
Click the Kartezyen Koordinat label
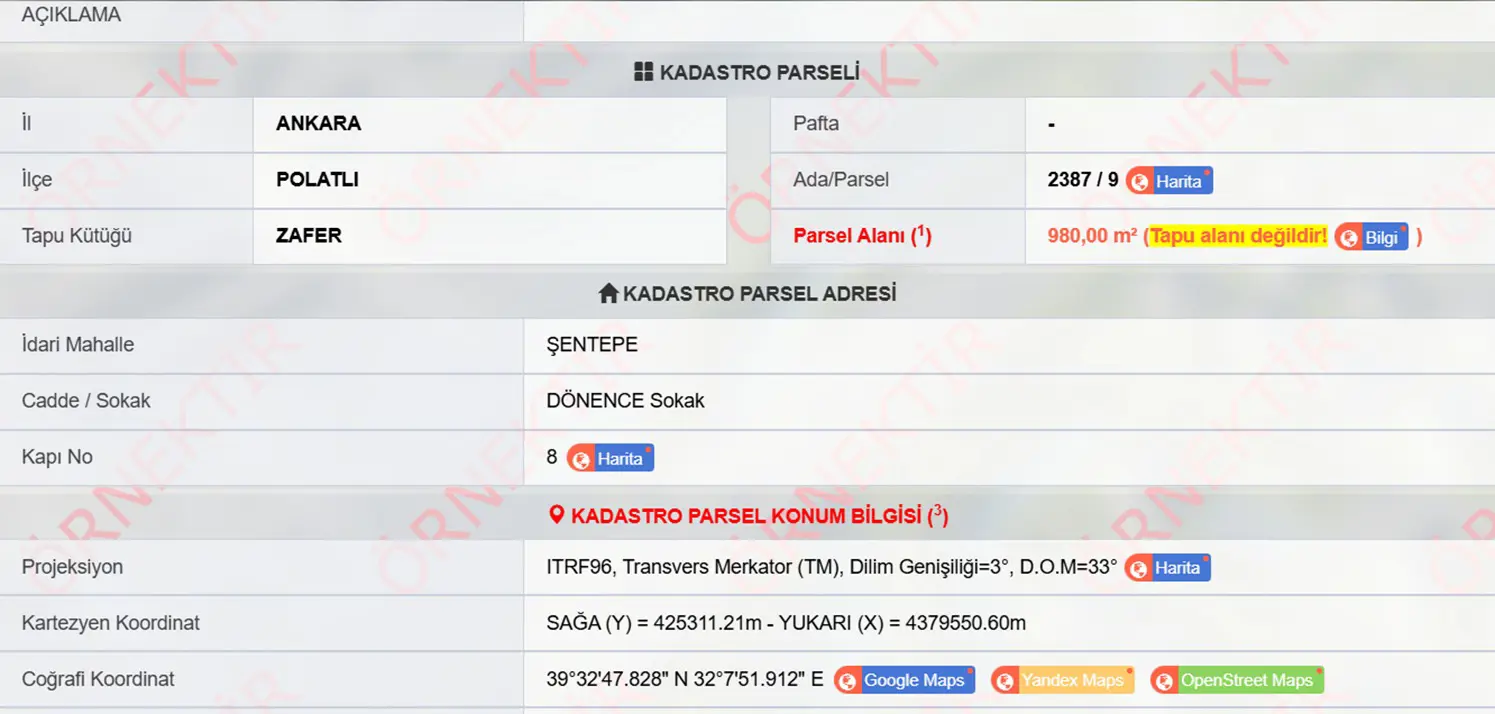coord(111,623)
